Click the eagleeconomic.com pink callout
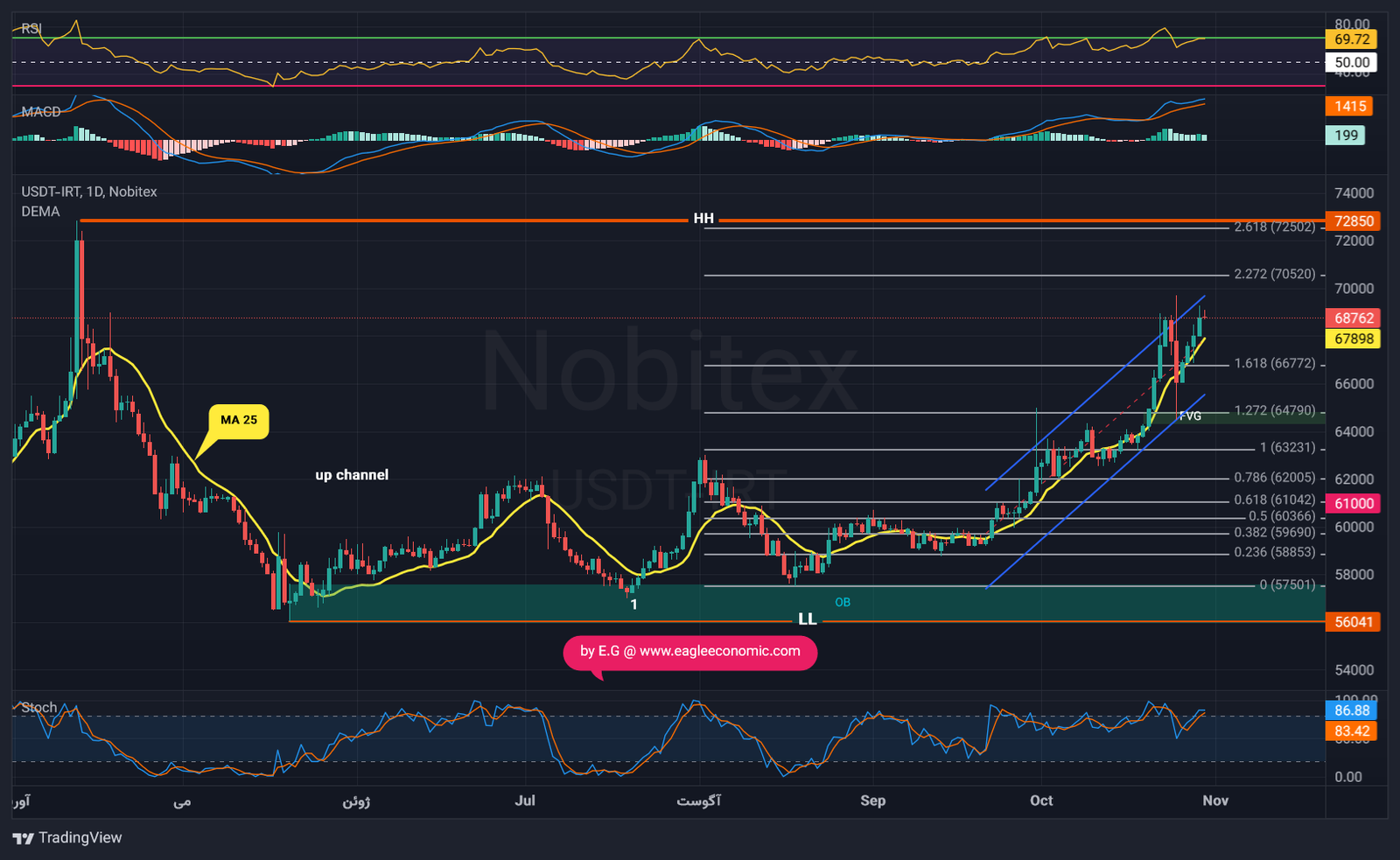This screenshot has height=860, width=1400. [x=690, y=652]
